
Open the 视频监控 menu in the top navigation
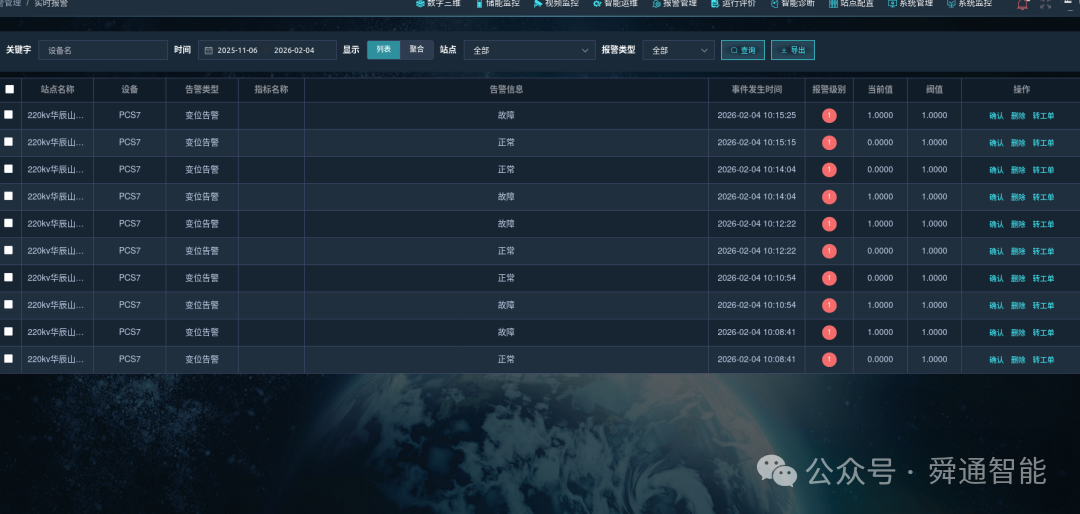(x=556, y=3)
